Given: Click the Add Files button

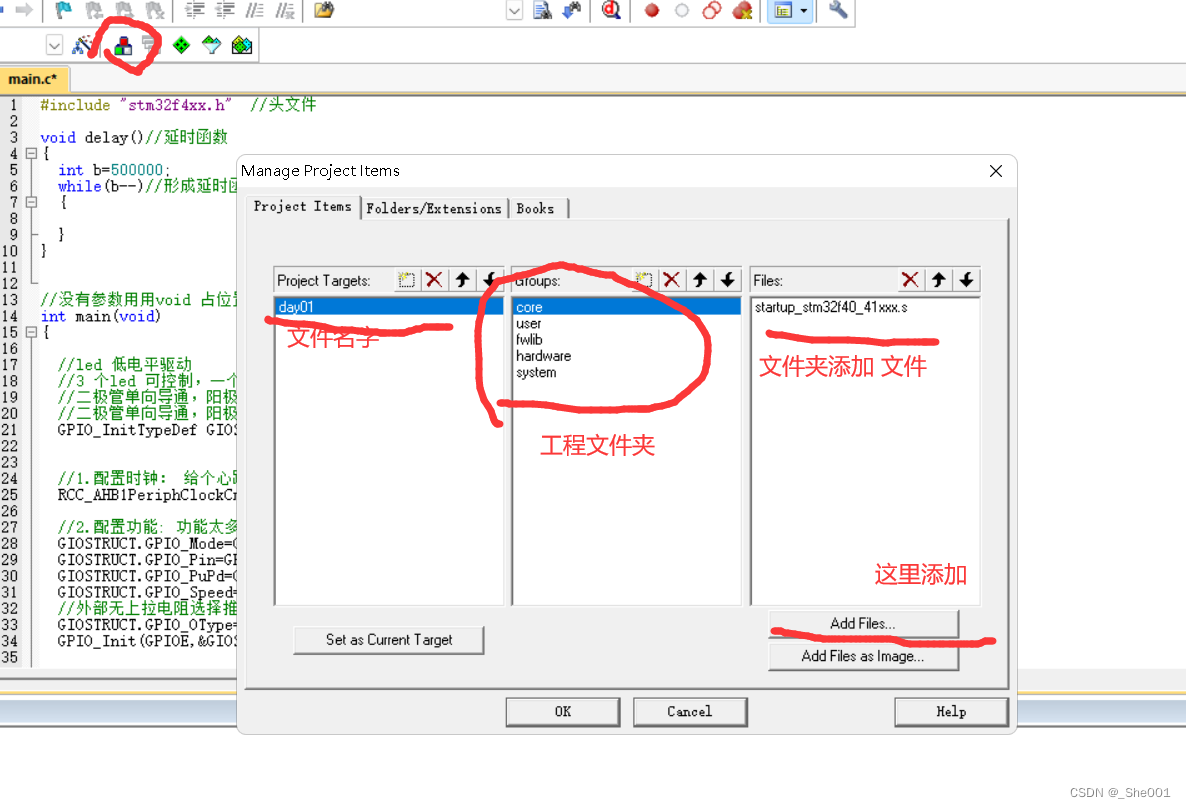Looking at the screenshot, I should coord(862,623).
